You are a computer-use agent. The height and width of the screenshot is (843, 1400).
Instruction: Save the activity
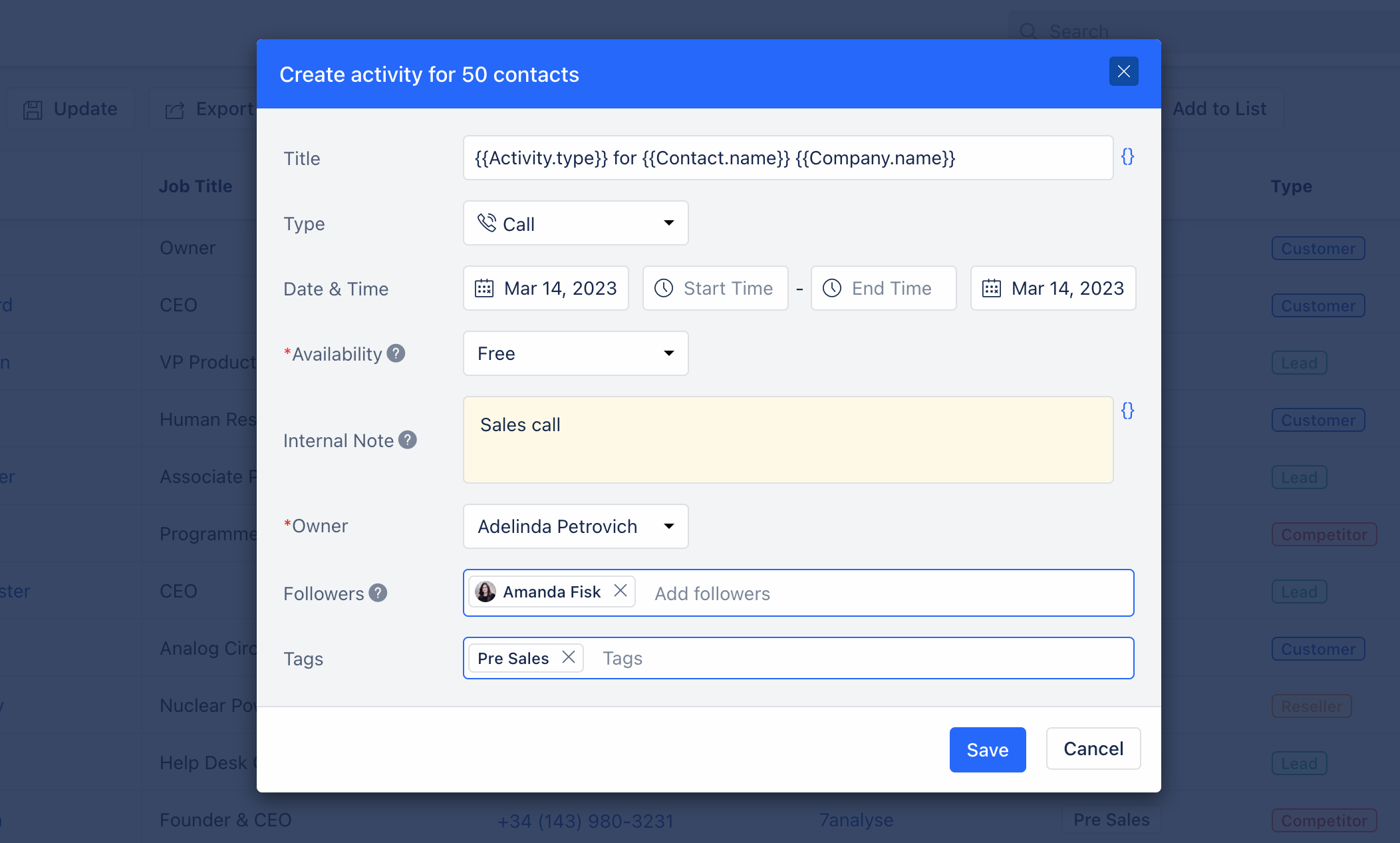(988, 750)
